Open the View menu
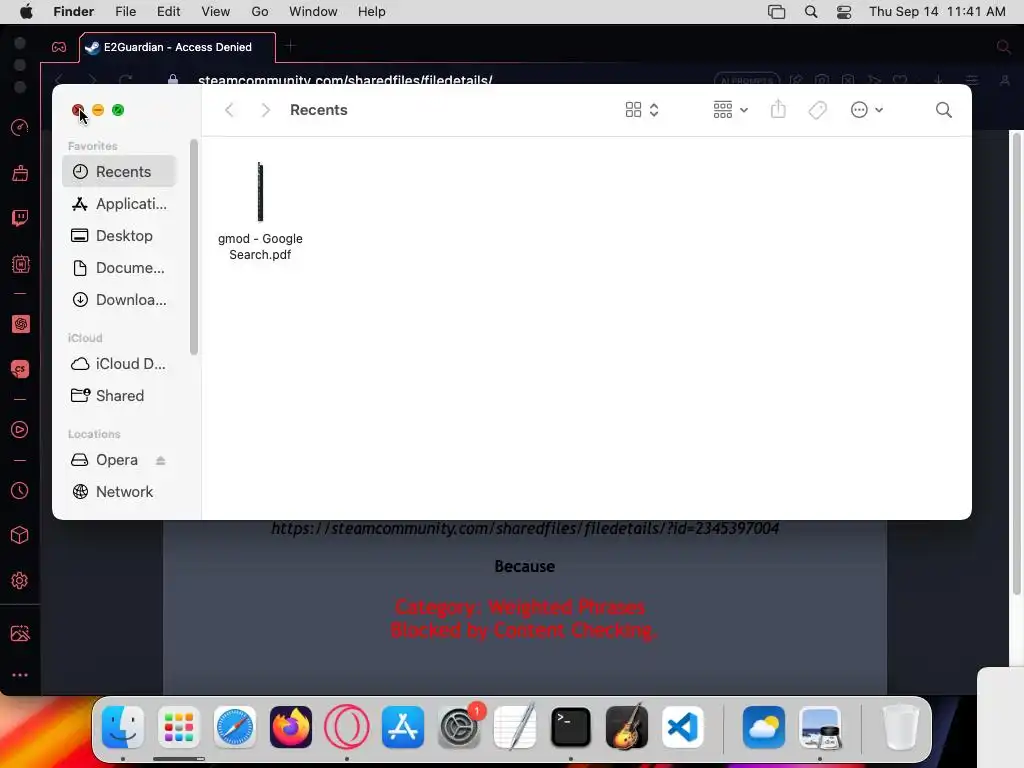Image resolution: width=1024 pixels, height=768 pixels. point(216,12)
